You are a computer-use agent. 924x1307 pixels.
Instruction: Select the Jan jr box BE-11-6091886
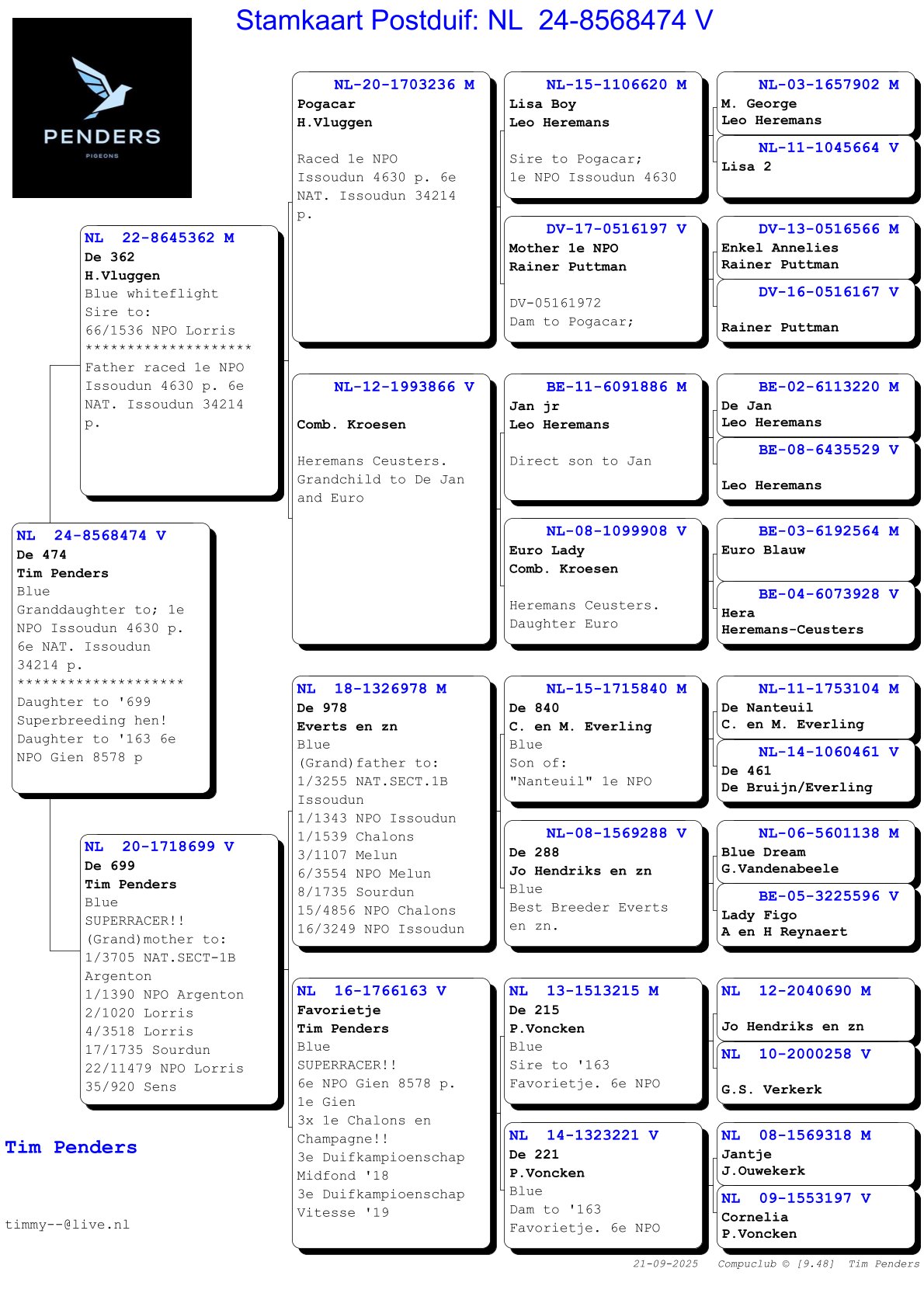(x=603, y=436)
